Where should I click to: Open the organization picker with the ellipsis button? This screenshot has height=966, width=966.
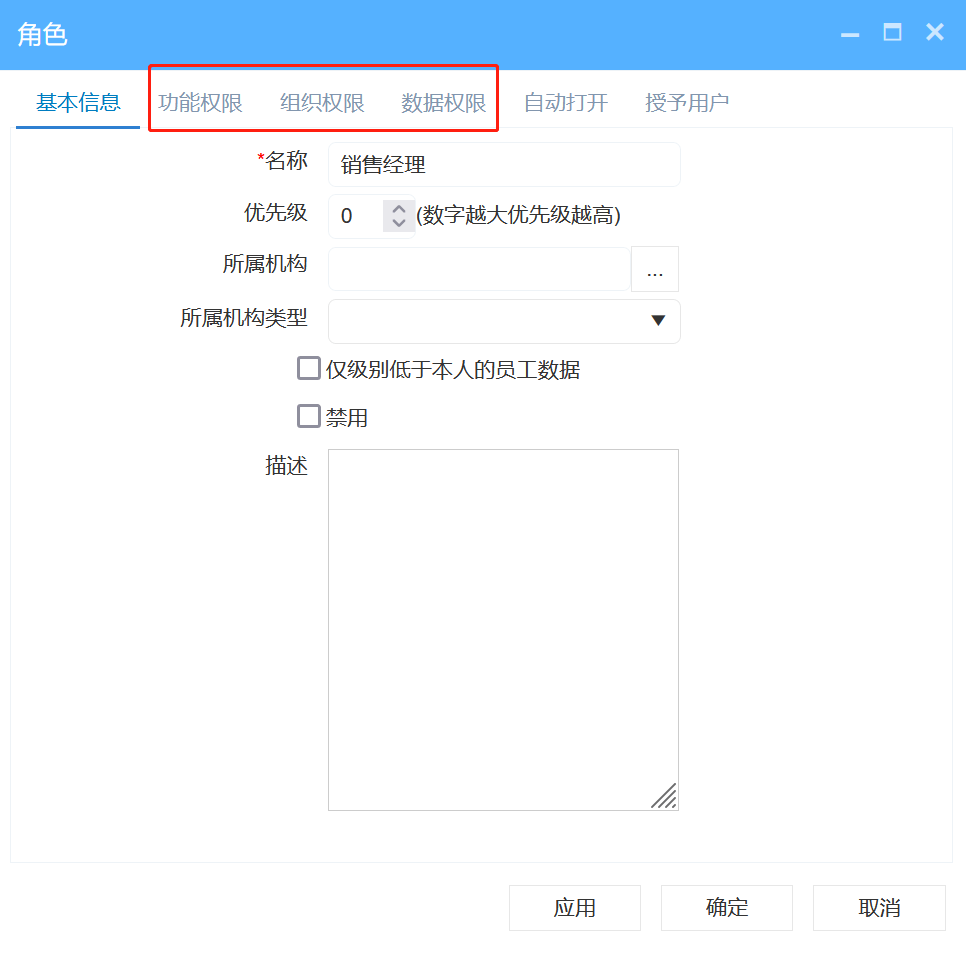(x=655, y=268)
